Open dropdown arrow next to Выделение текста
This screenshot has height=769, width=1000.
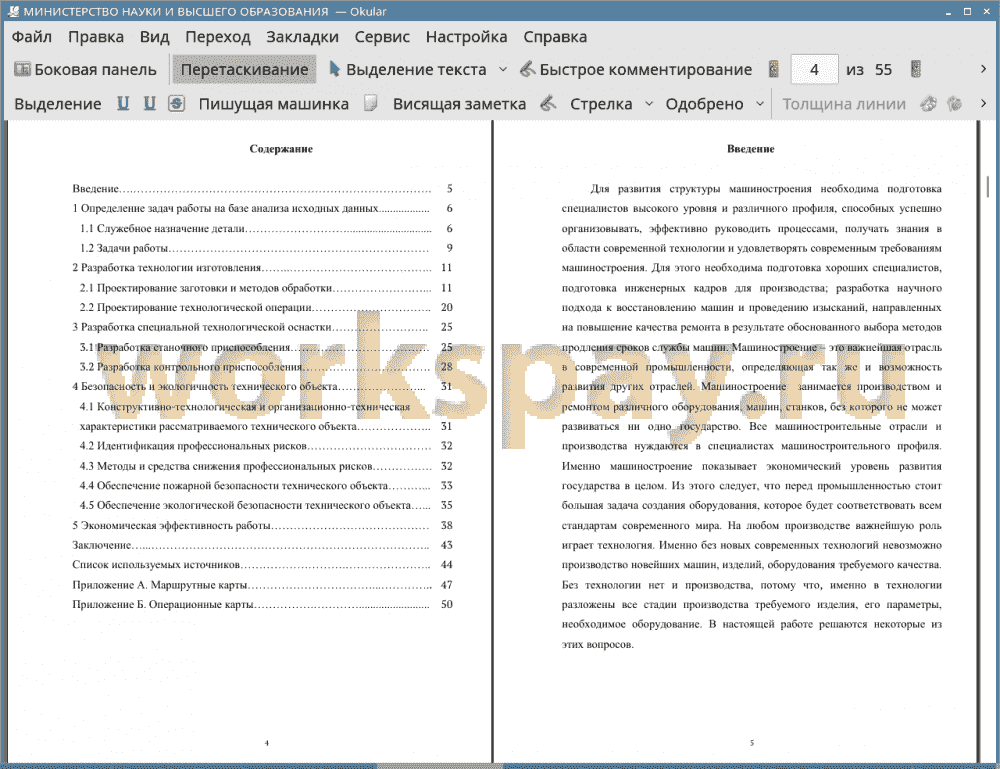(503, 70)
